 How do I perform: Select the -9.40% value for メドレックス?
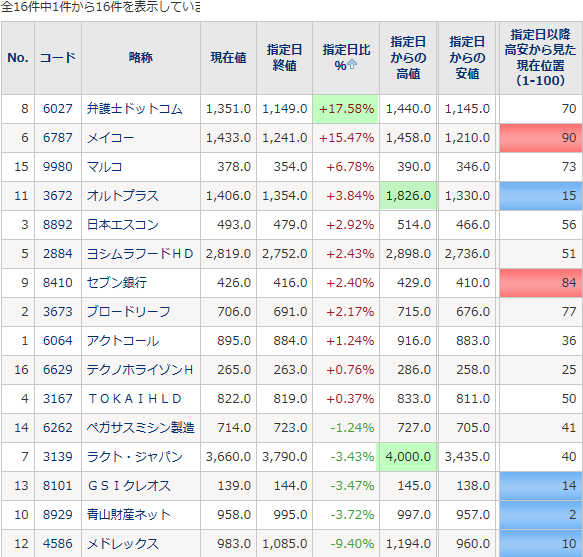click(352, 544)
